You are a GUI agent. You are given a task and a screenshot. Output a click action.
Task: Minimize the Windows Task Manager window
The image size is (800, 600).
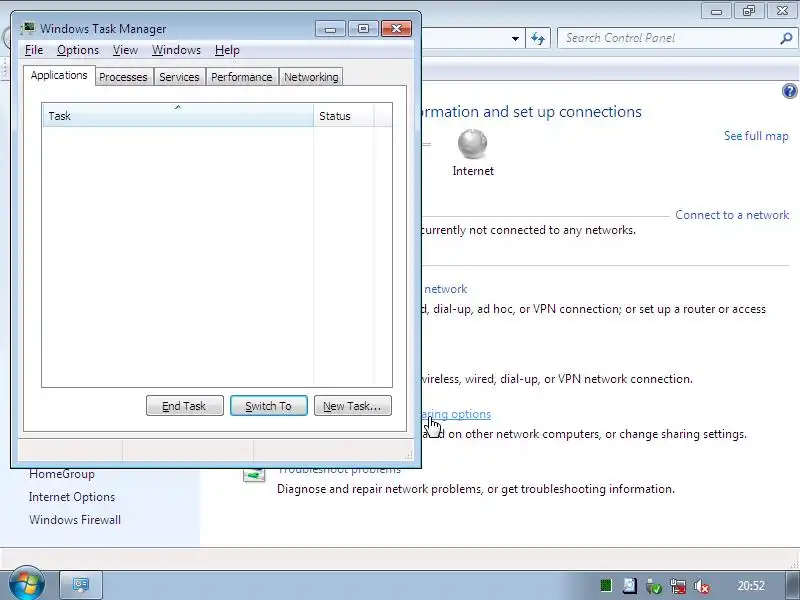pos(330,29)
